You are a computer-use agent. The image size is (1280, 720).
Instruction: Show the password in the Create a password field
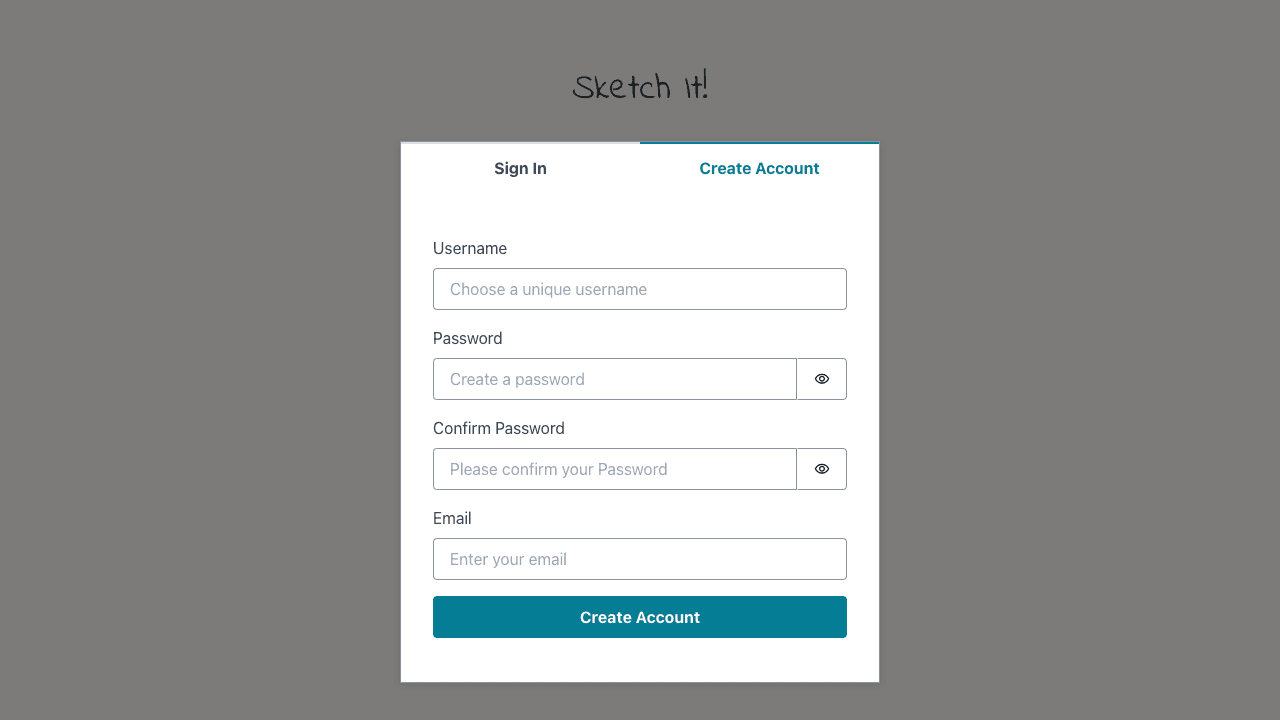[x=822, y=379]
